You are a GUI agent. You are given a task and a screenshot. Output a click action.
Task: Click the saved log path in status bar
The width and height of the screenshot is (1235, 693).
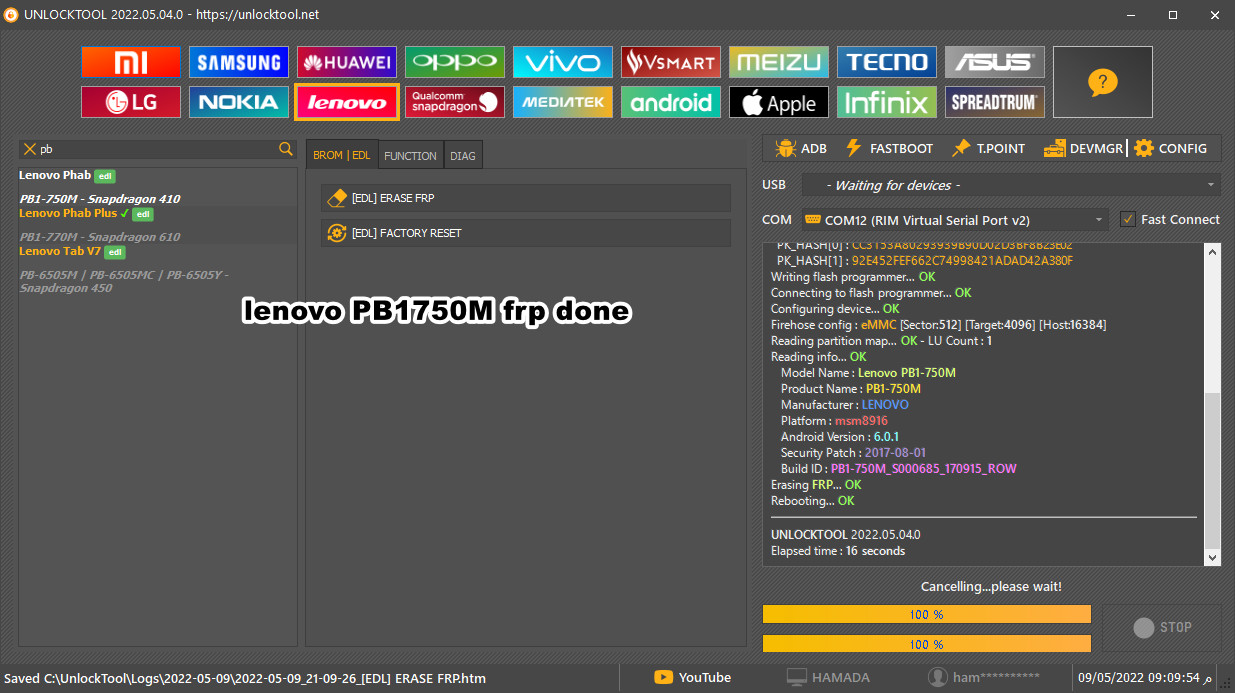(244, 678)
